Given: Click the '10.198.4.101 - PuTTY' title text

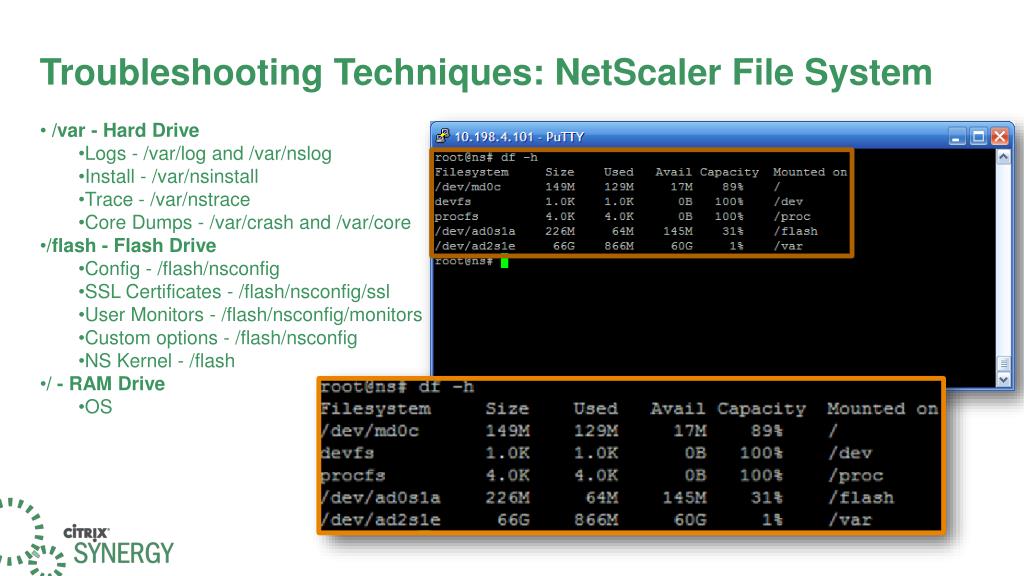Looking at the screenshot, I should click(519, 136).
